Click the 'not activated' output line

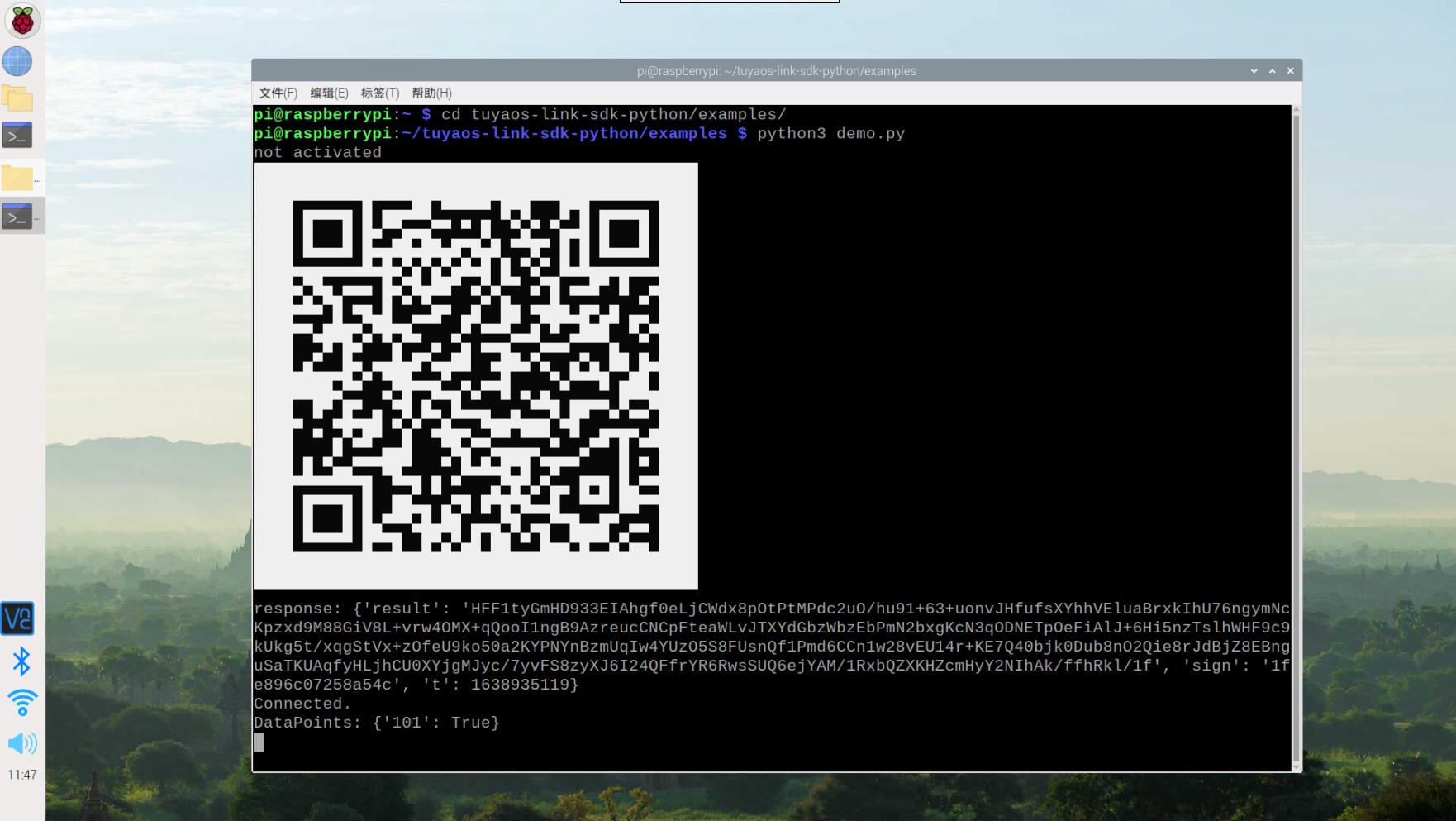pyautogui.click(x=317, y=153)
